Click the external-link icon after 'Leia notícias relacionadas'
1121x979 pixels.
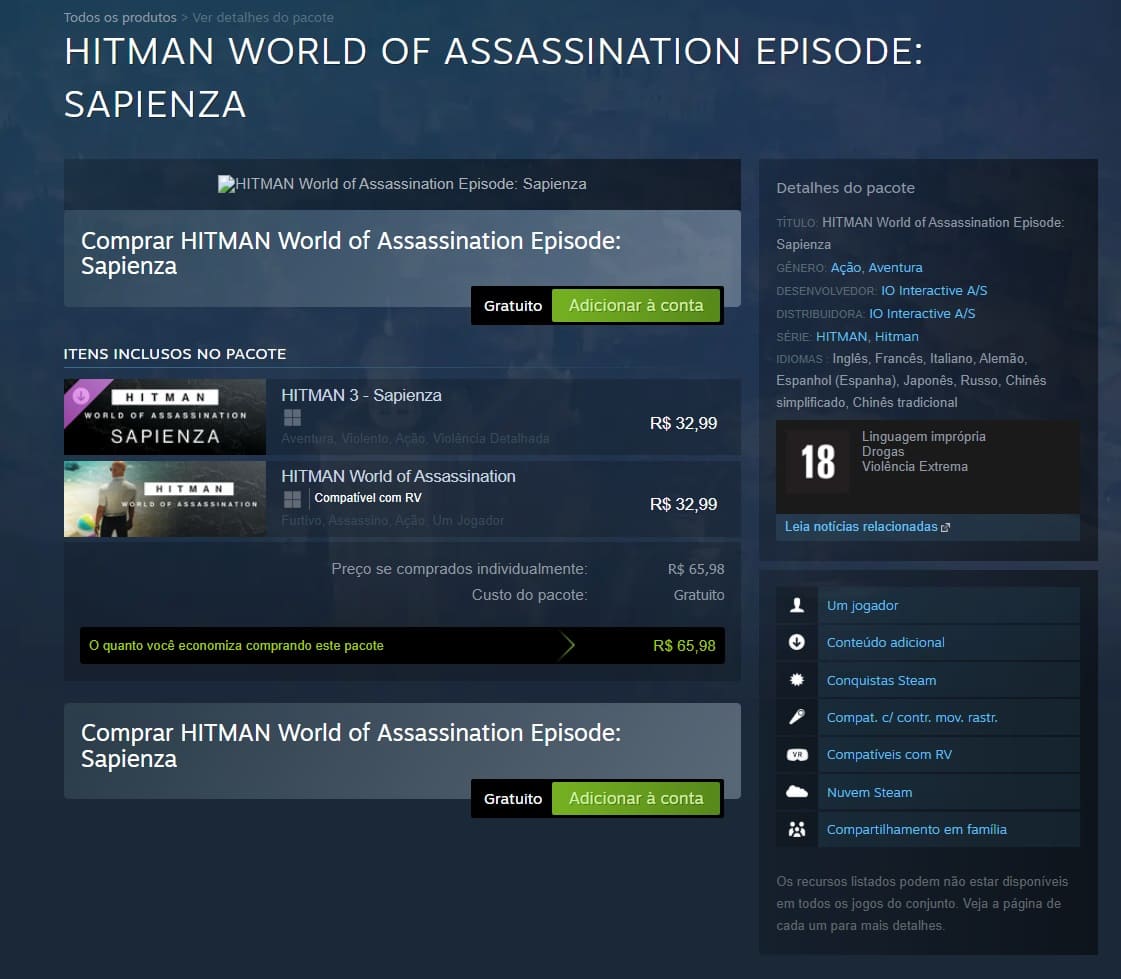click(944, 526)
